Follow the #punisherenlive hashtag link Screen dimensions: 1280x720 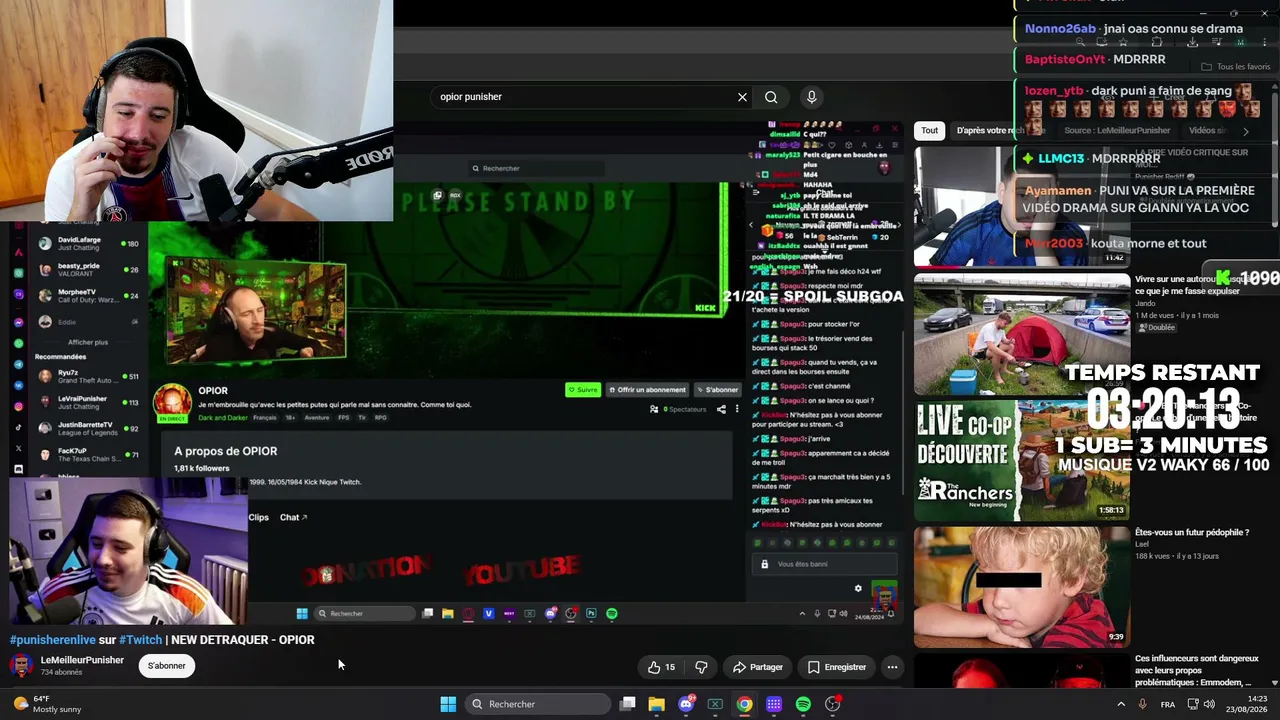click(53, 640)
